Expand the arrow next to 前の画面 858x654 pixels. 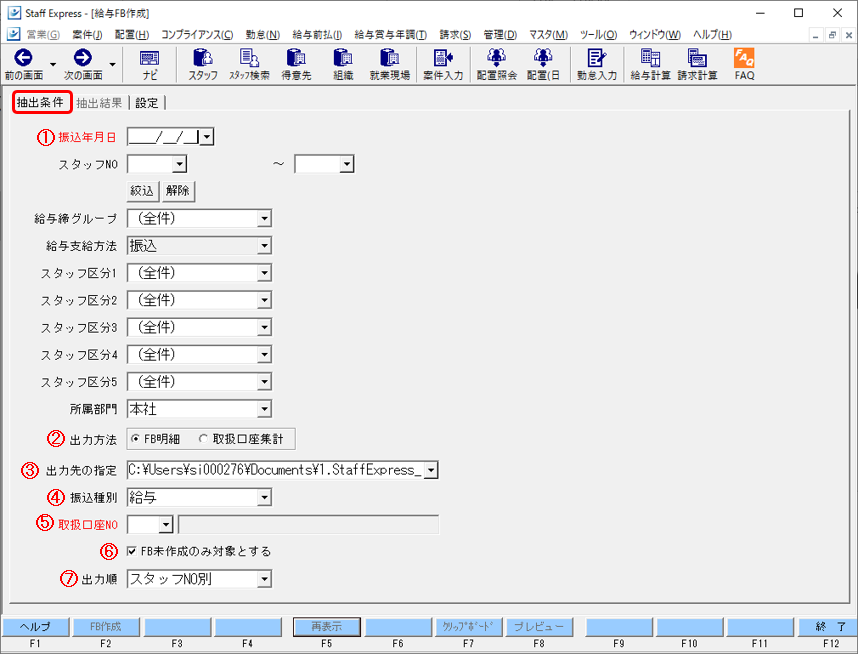pos(53,65)
